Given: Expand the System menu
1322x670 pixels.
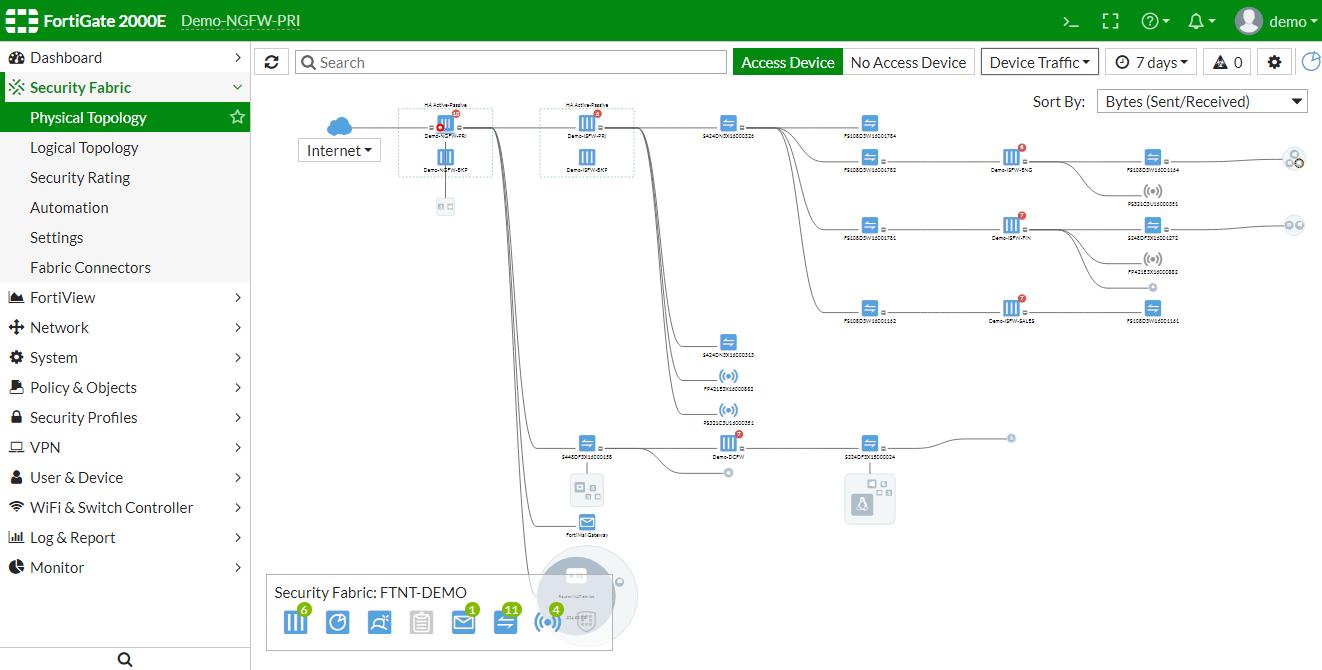Looking at the screenshot, I should coord(125,357).
